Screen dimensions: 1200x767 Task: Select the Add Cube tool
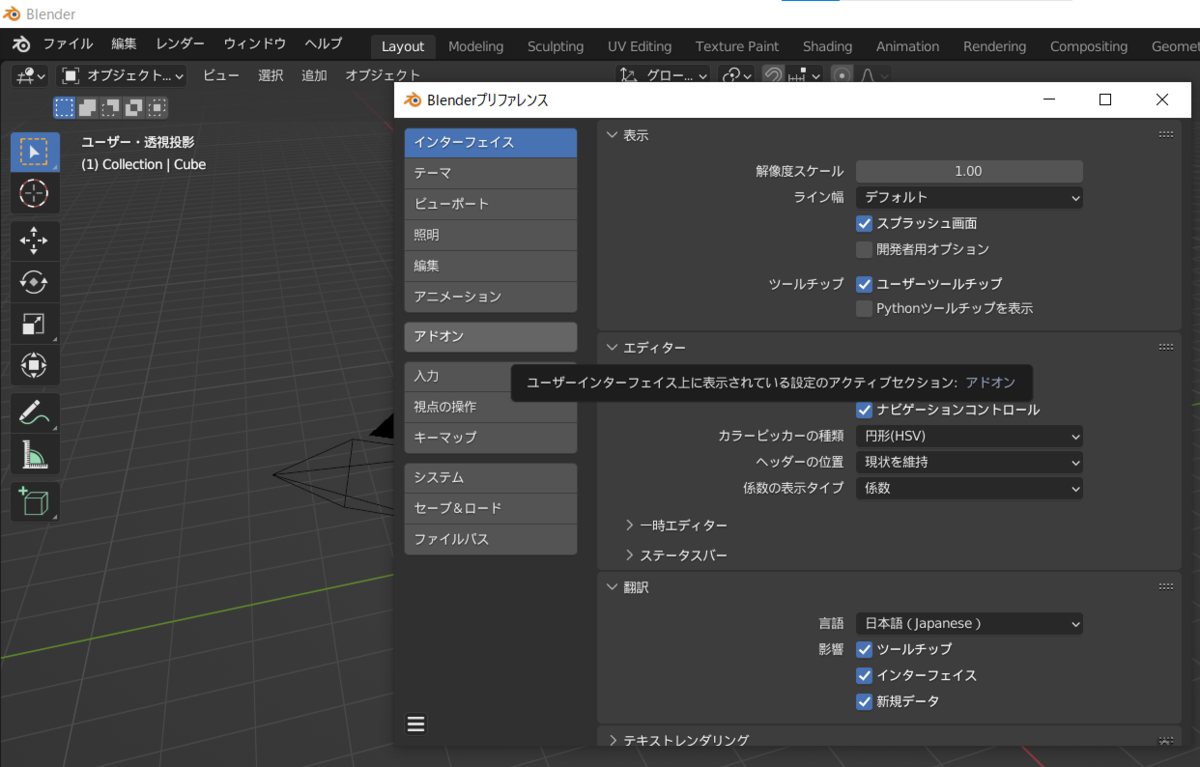pyautogui.click(x=34, y=501)
